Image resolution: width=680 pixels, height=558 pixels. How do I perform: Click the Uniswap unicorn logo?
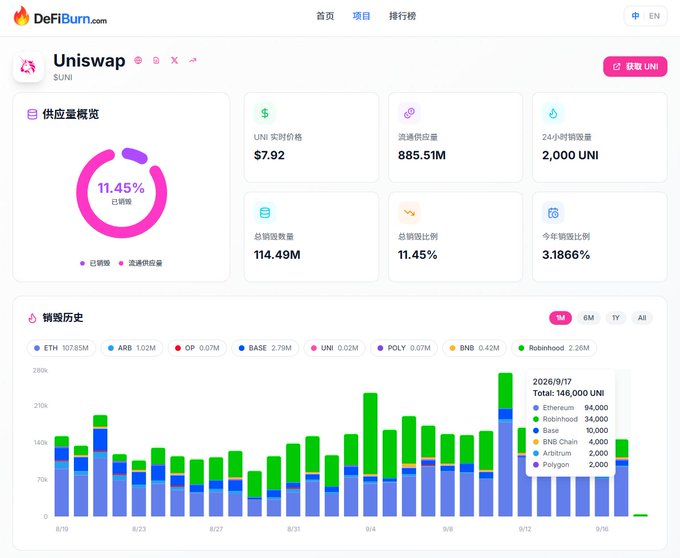tap(28, 66)
